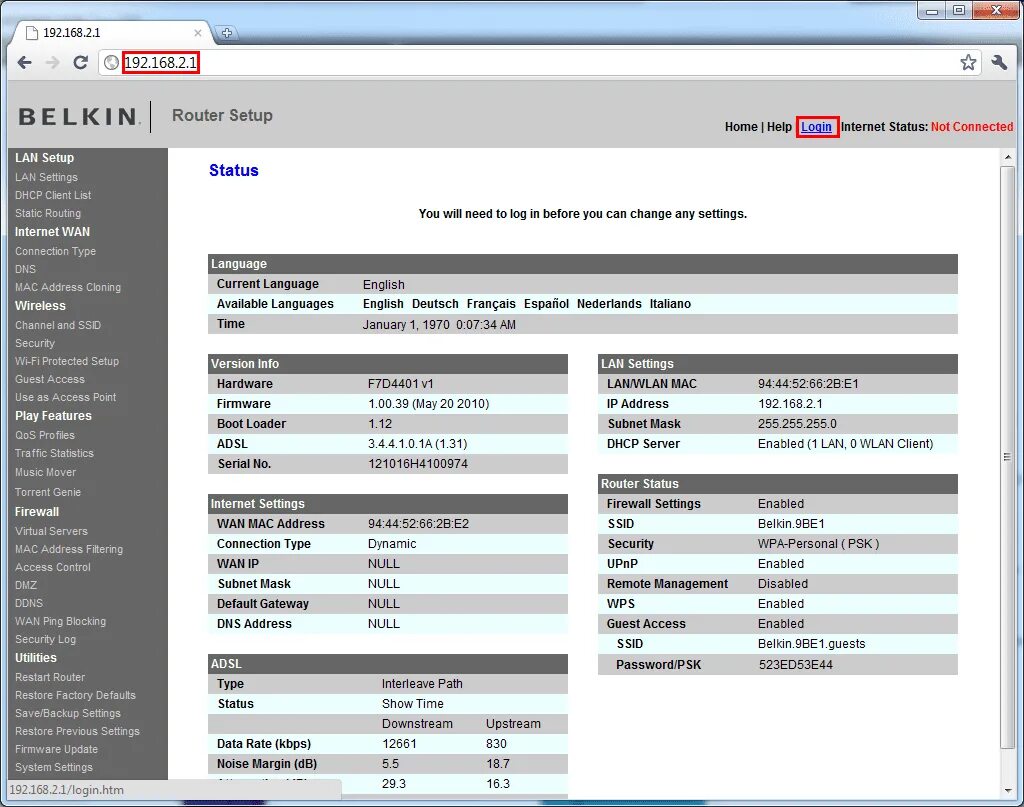Screen dimensions: 1024x807
Task: Open MAC Address Cloning page
Action: pyautogui.click(x=68, y=287)
